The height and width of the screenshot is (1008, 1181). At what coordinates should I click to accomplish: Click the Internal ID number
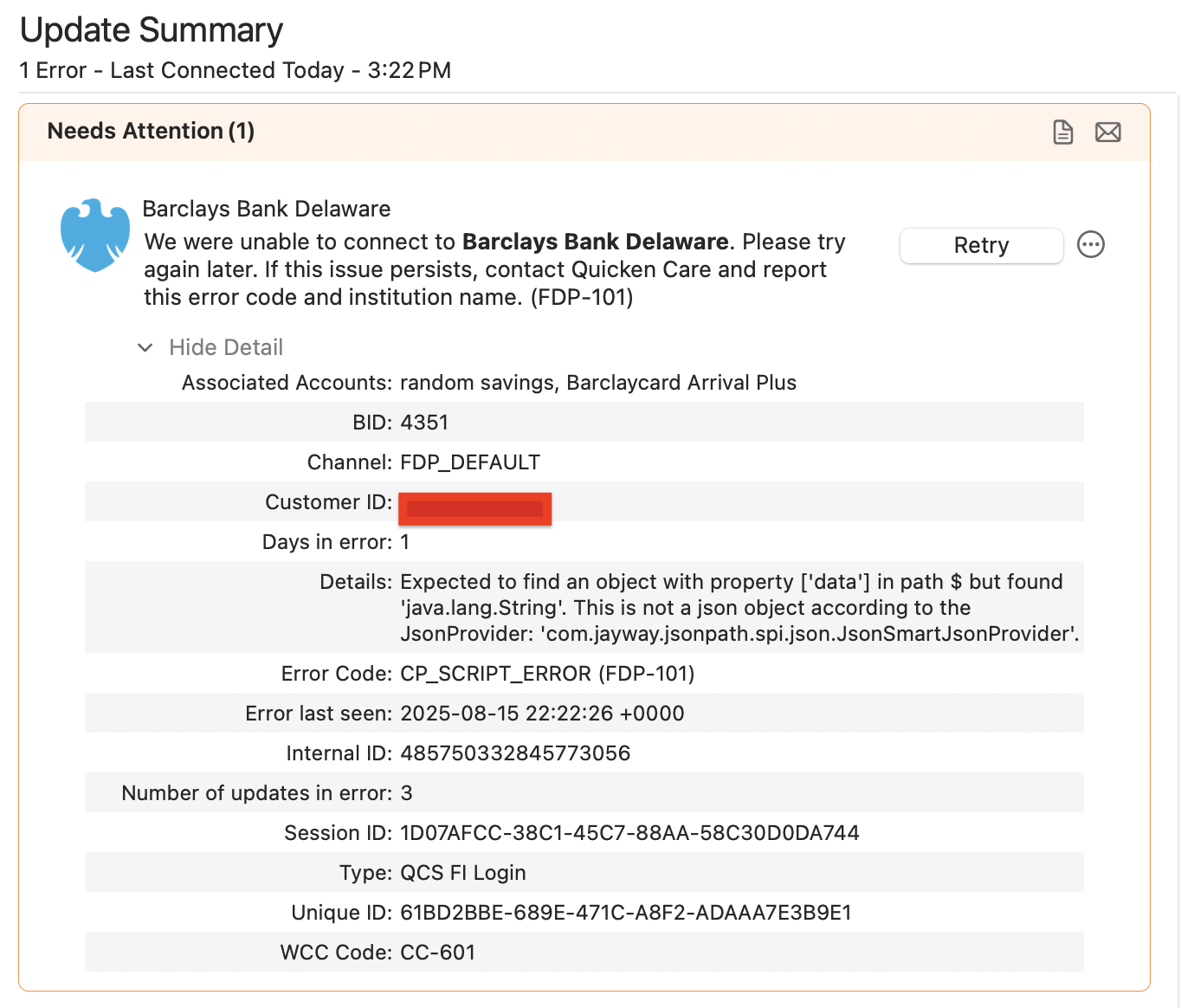pos(515,753)
